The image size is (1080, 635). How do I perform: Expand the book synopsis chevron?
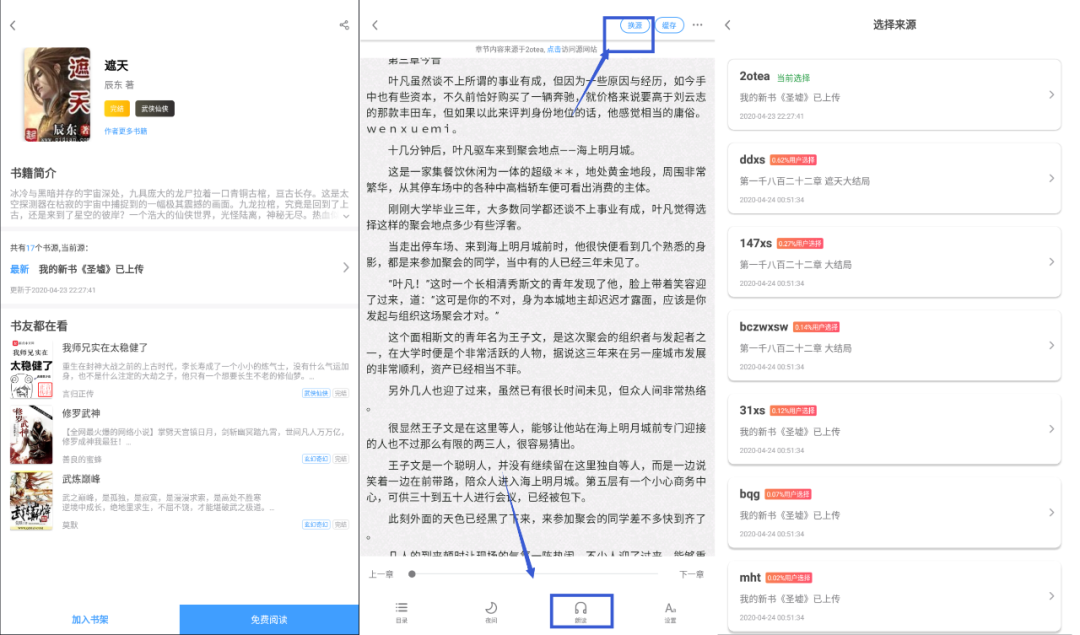click(346, 216)
